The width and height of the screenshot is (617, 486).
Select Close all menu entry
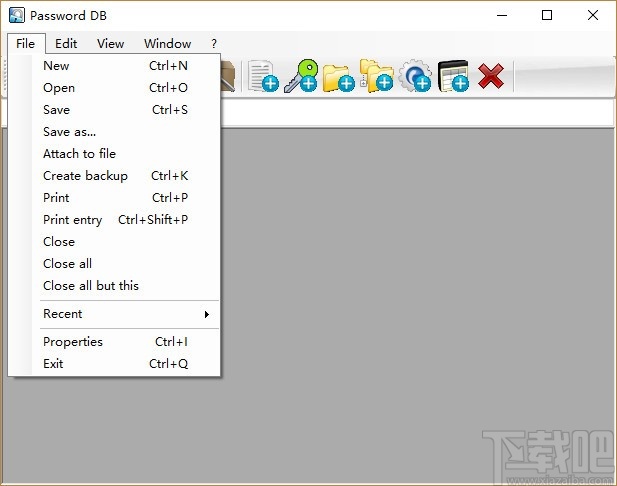pos(114,264)
